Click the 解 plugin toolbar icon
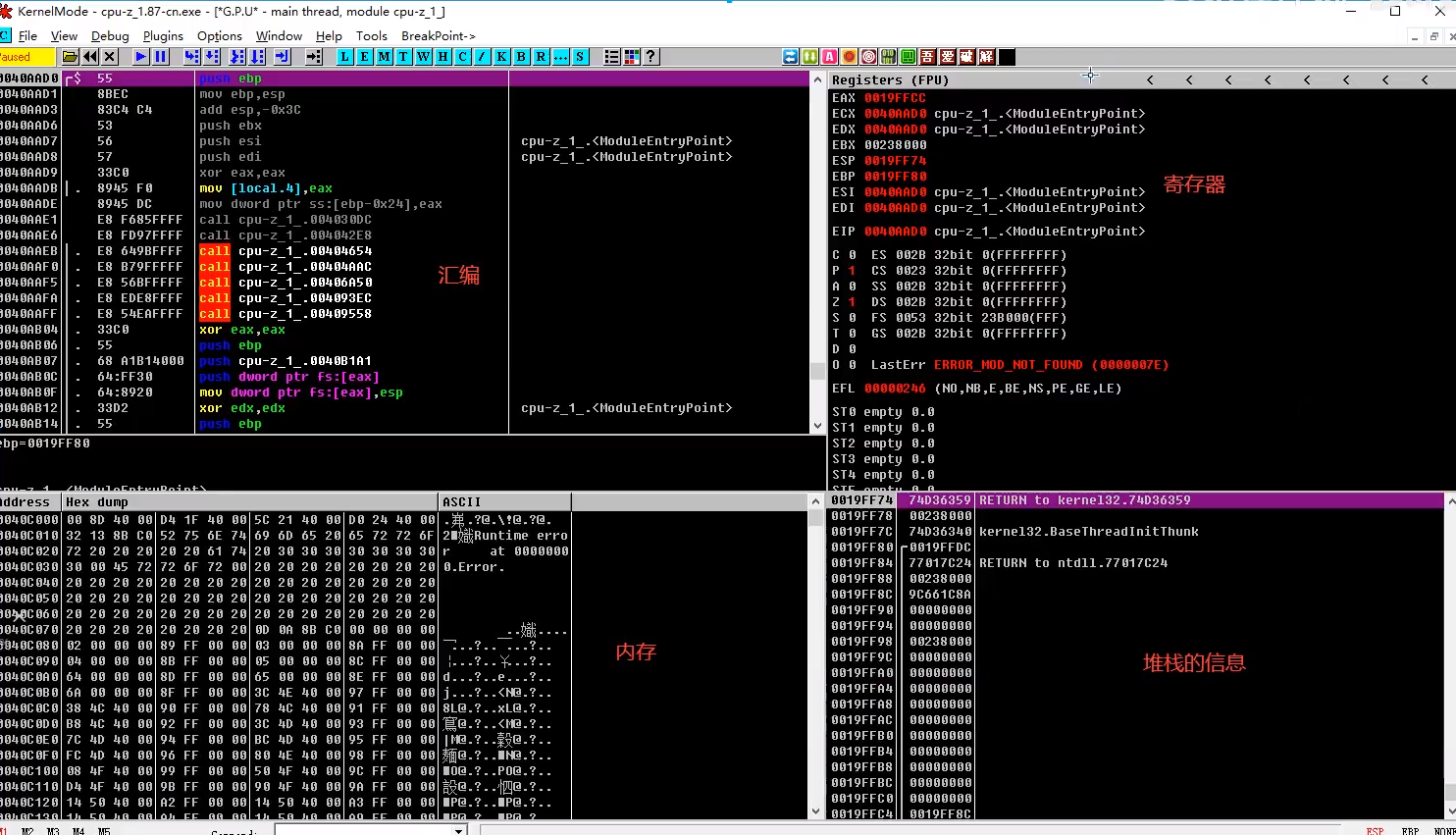 tap(986, 57)
